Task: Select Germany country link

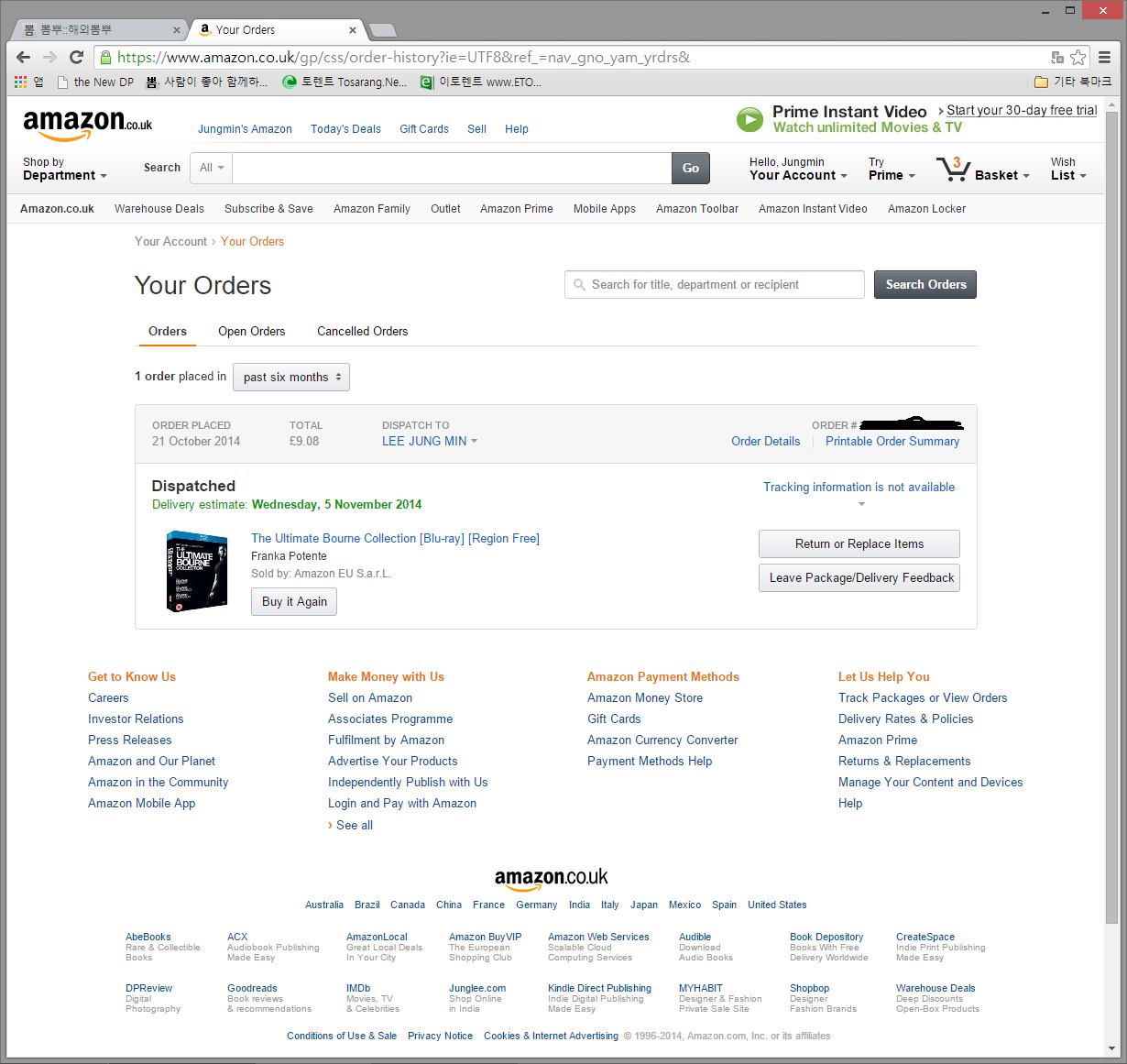Action: point(537,905)
